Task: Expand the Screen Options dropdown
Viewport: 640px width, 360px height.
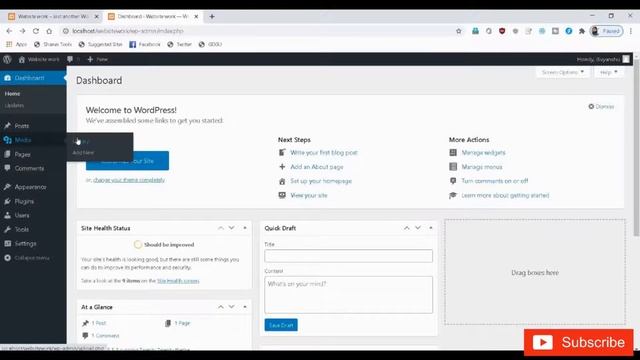Action: [563, 72]
